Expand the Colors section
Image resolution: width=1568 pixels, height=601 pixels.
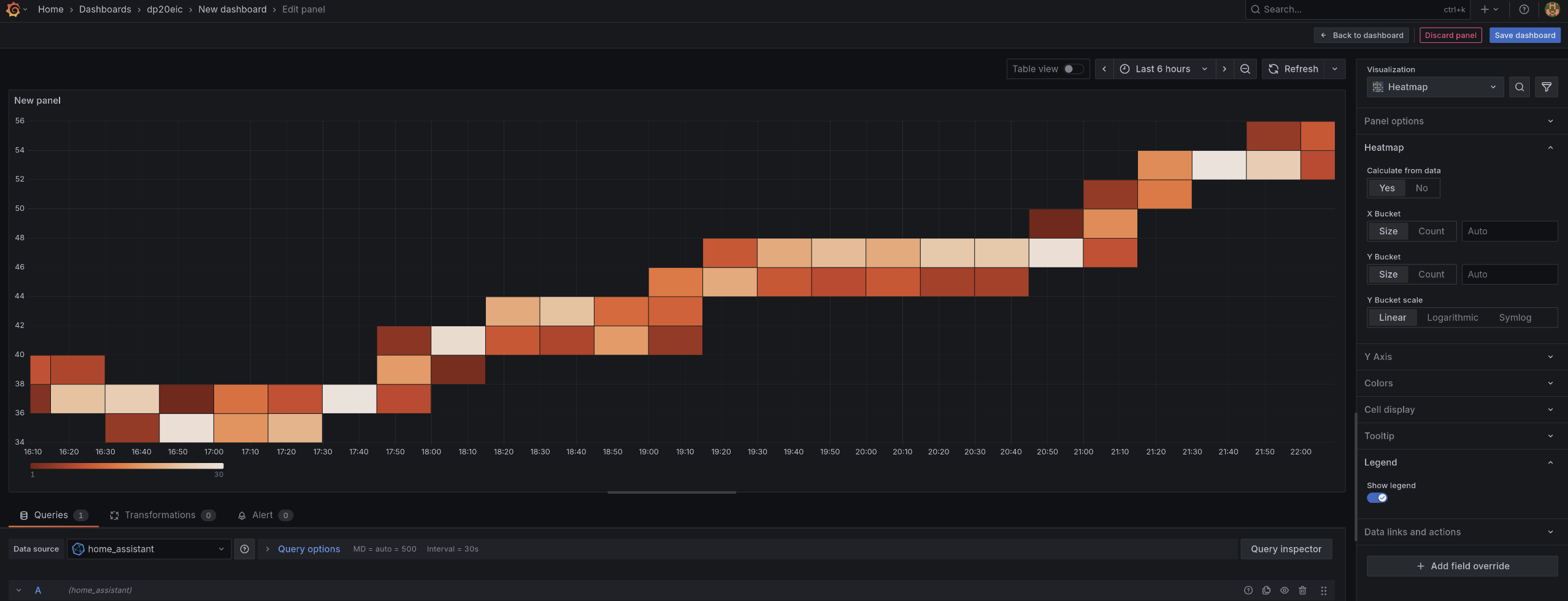click(1460, 383)
